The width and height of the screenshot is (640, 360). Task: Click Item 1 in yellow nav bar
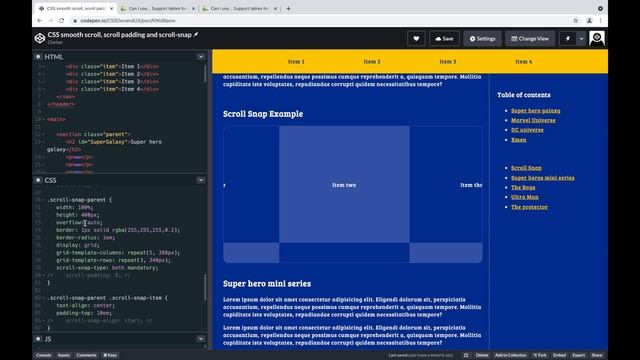click(296, 62)
